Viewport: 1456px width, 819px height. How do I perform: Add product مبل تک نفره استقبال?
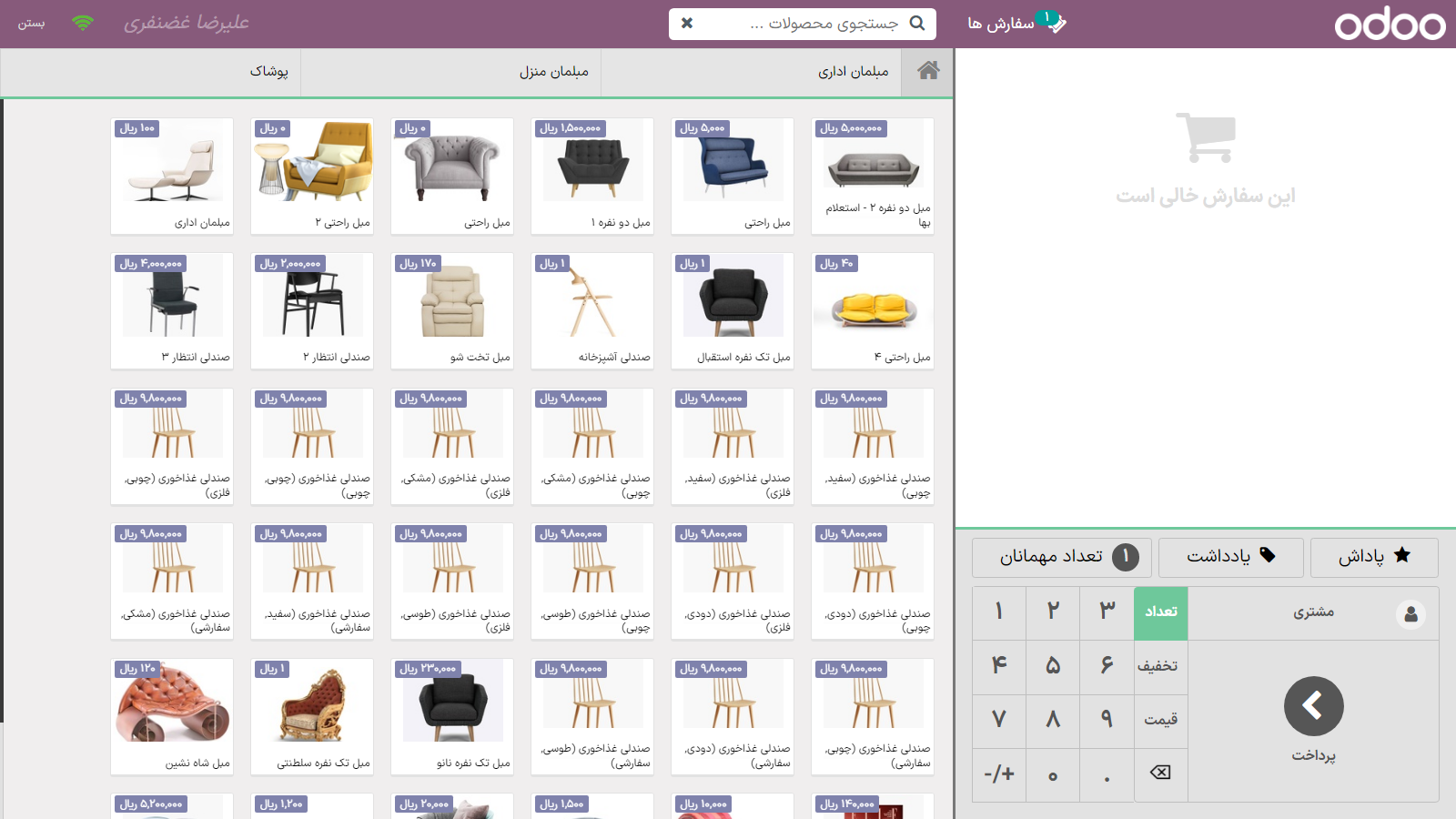[733, 311]
